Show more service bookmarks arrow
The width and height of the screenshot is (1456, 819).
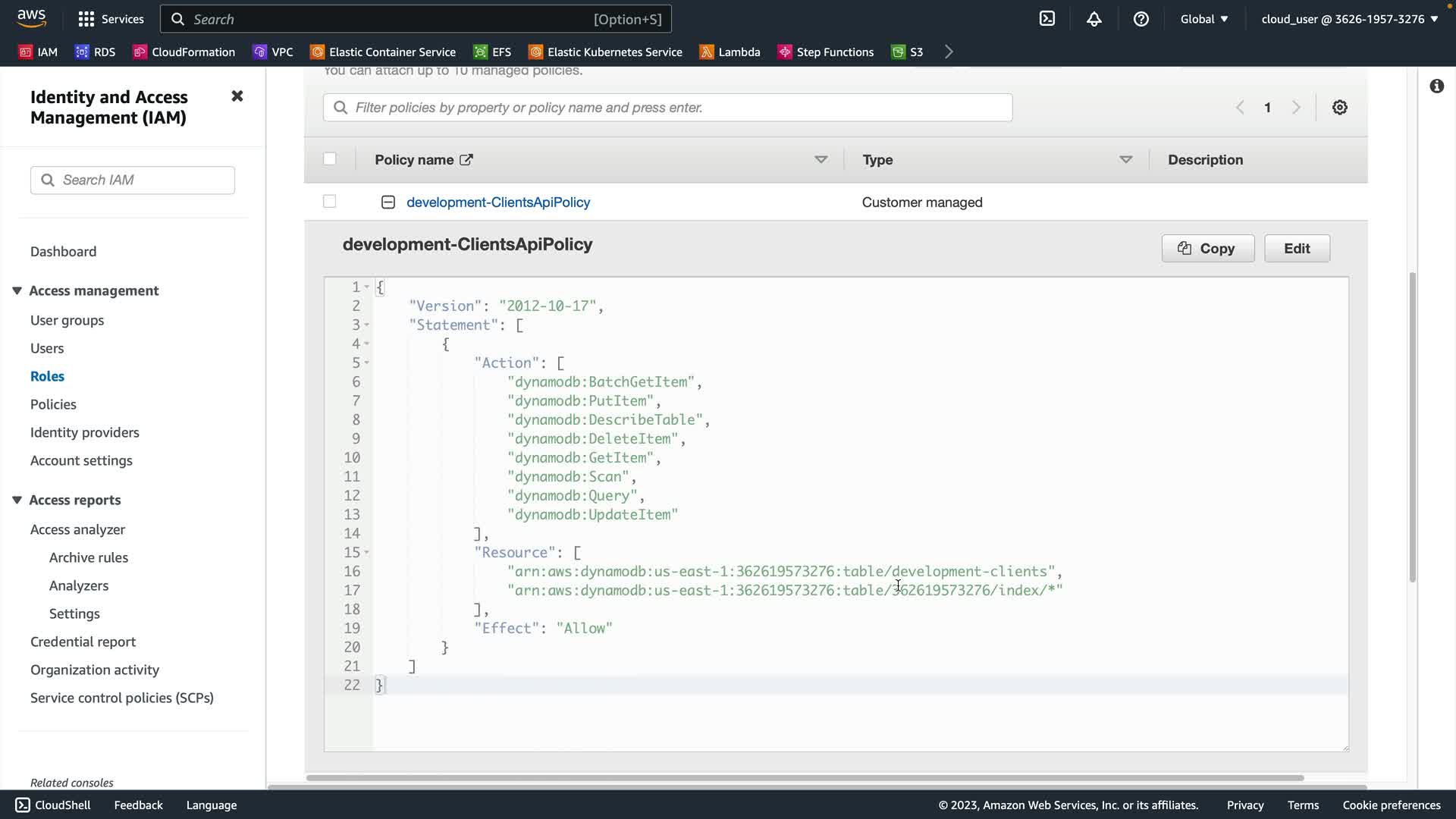click(x=949, y=52)
